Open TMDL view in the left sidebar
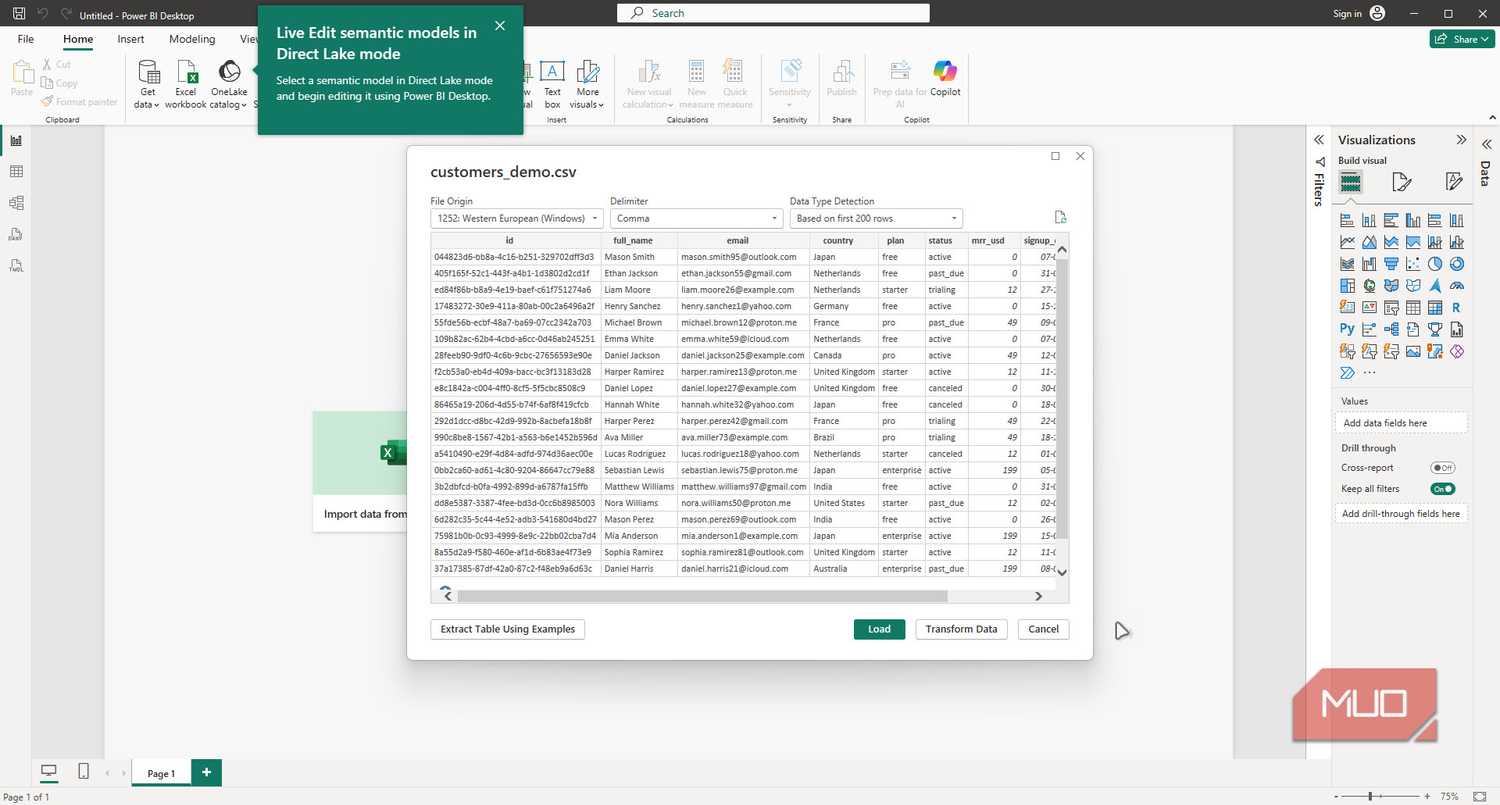Image resolution: width=1500 pixels, height=805 pixels. coord(16,266)
